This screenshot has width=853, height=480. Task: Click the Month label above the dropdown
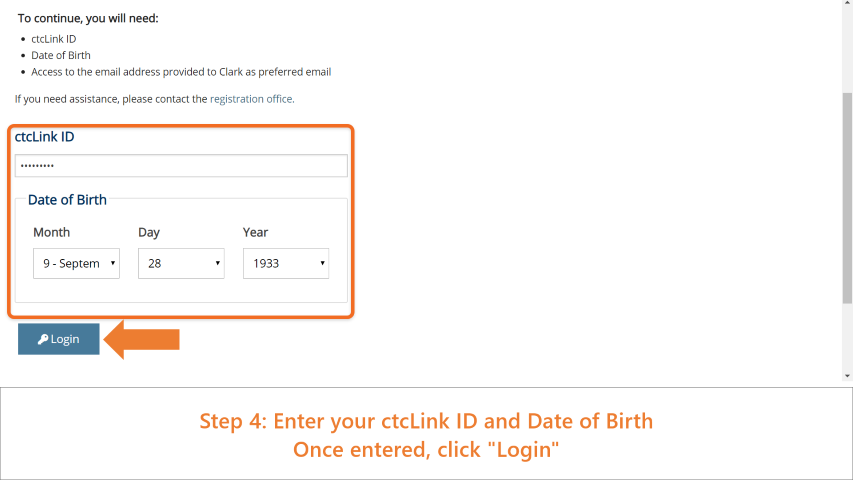pyautogui.click(x=52, y=232)
